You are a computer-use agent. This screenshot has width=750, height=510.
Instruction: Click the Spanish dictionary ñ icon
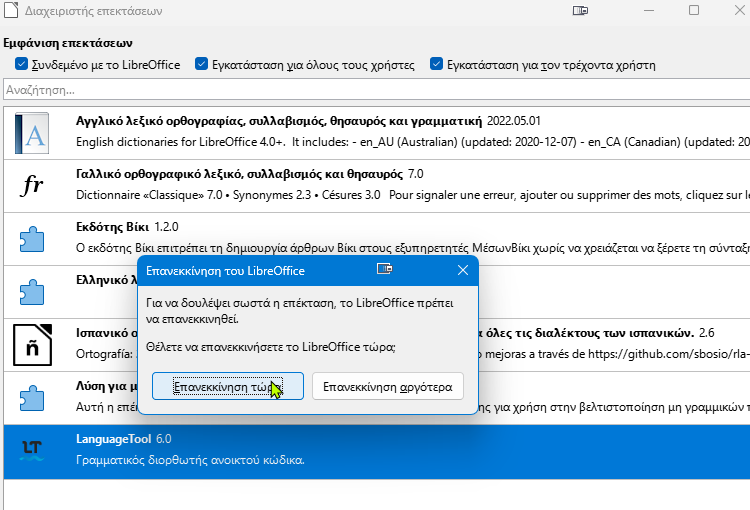pos(32,345)
